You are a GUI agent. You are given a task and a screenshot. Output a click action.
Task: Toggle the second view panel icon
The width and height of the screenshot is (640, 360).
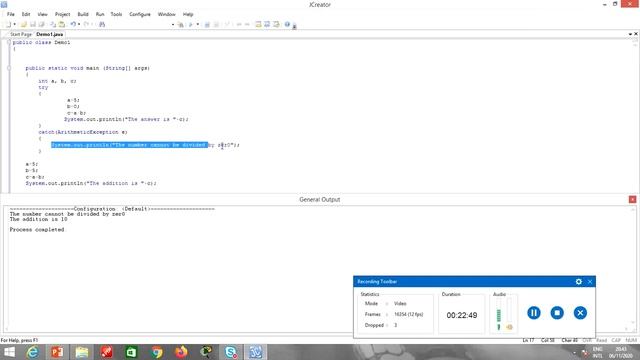[x=267, y=24]
